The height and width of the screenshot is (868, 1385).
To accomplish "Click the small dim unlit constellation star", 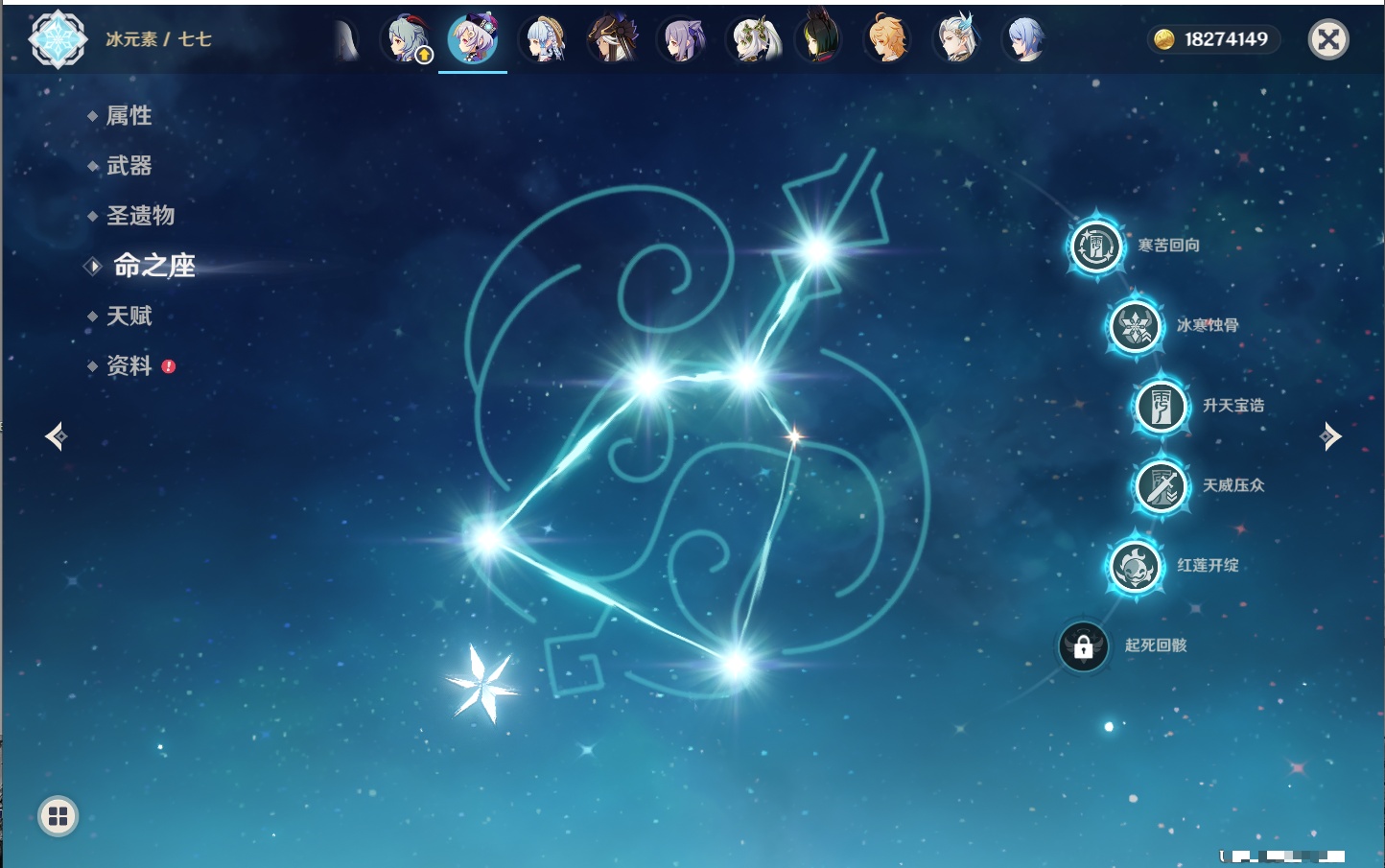I will click(x=793, y=437).
